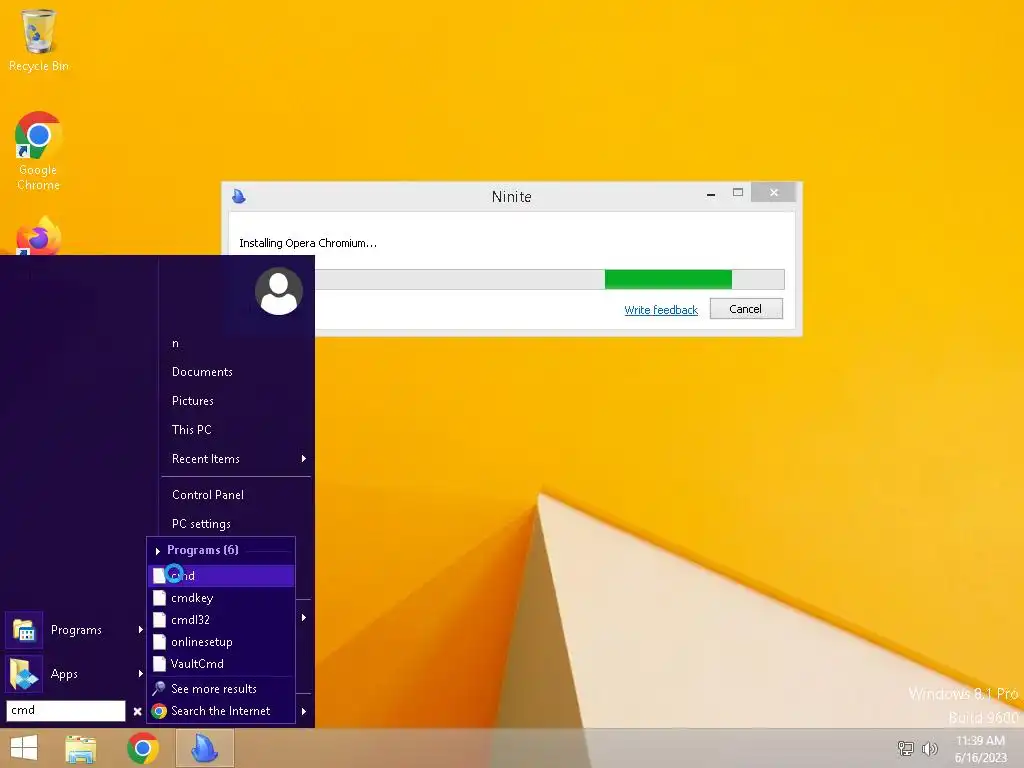Open the user folder n

point(175,344)
